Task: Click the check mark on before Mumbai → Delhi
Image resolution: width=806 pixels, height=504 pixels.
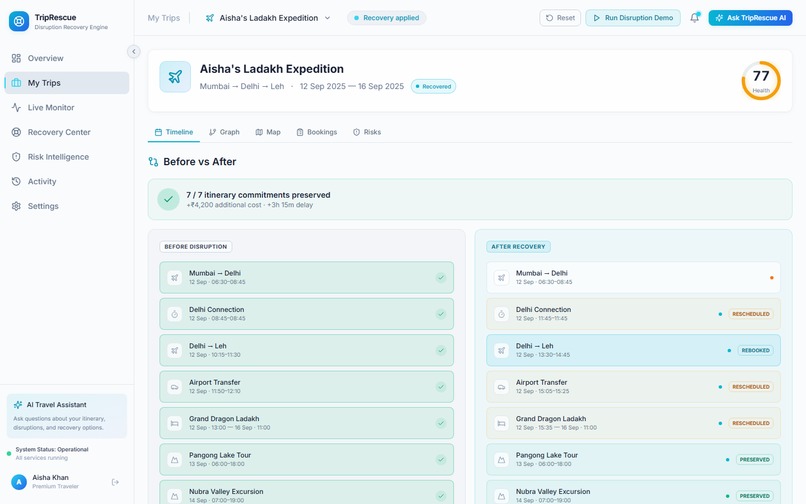Action: point(441,278)
